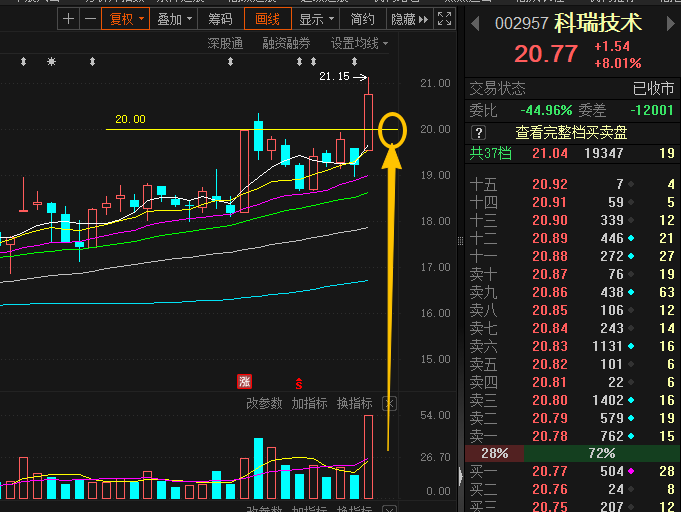681x512 pixels.
Task: Click 卖七 price 20.84
Action: point(550,328)
